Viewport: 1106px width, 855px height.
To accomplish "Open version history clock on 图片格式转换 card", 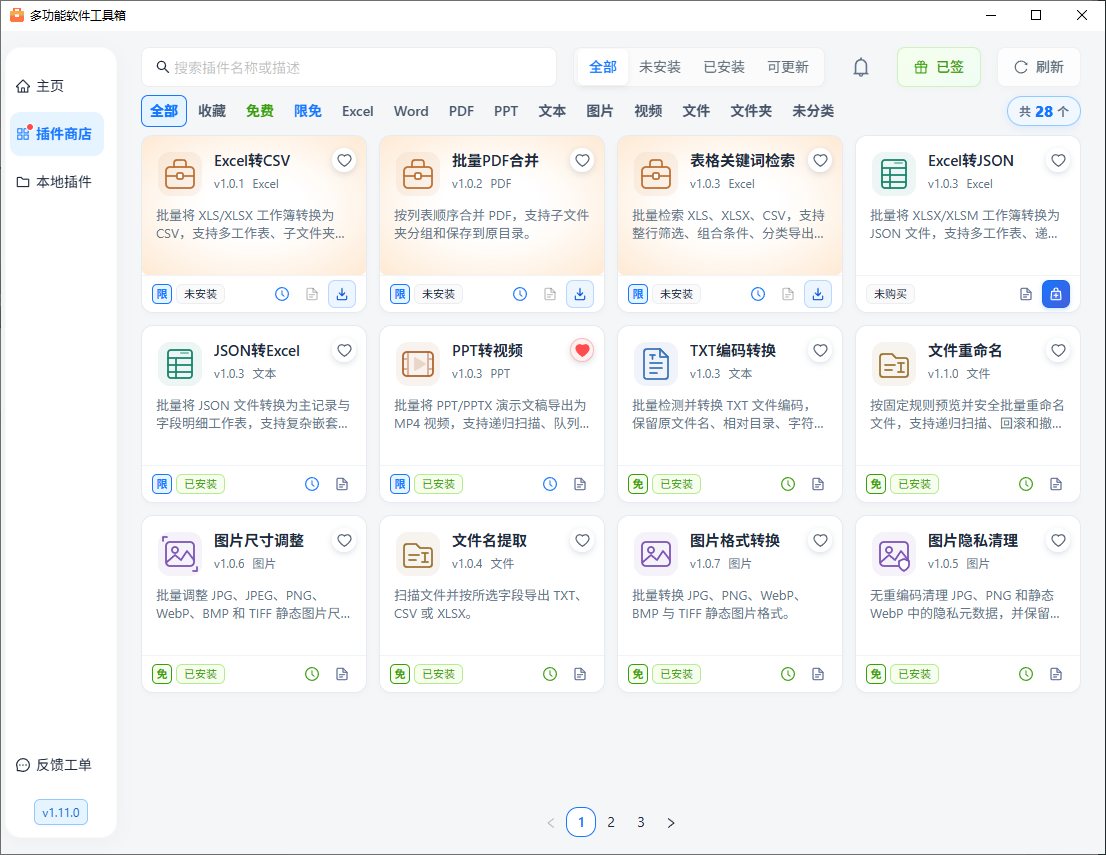I will click(788, 674).
